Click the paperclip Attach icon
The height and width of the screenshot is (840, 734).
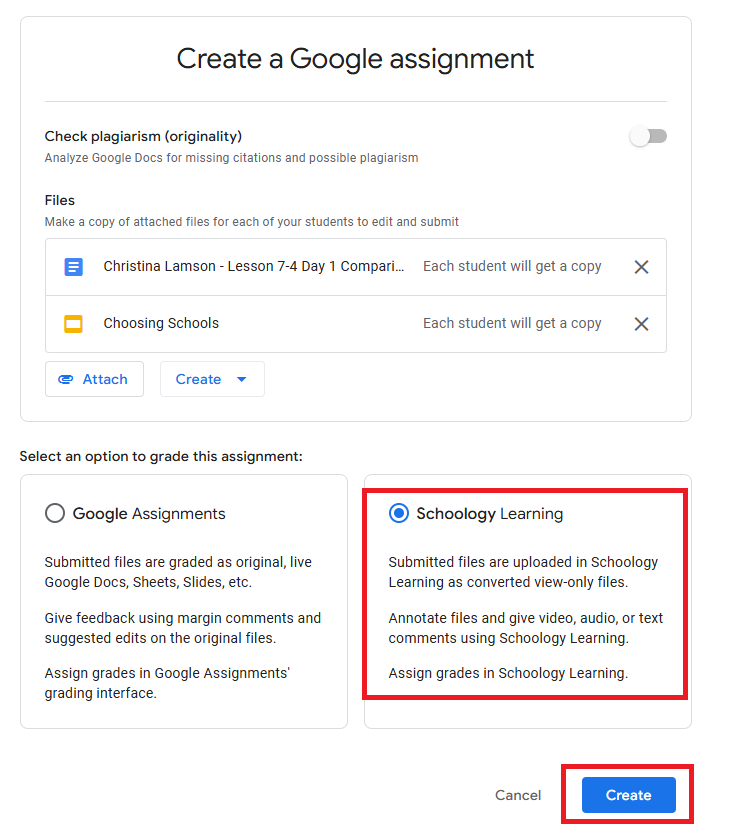click(x=66, y=380)
